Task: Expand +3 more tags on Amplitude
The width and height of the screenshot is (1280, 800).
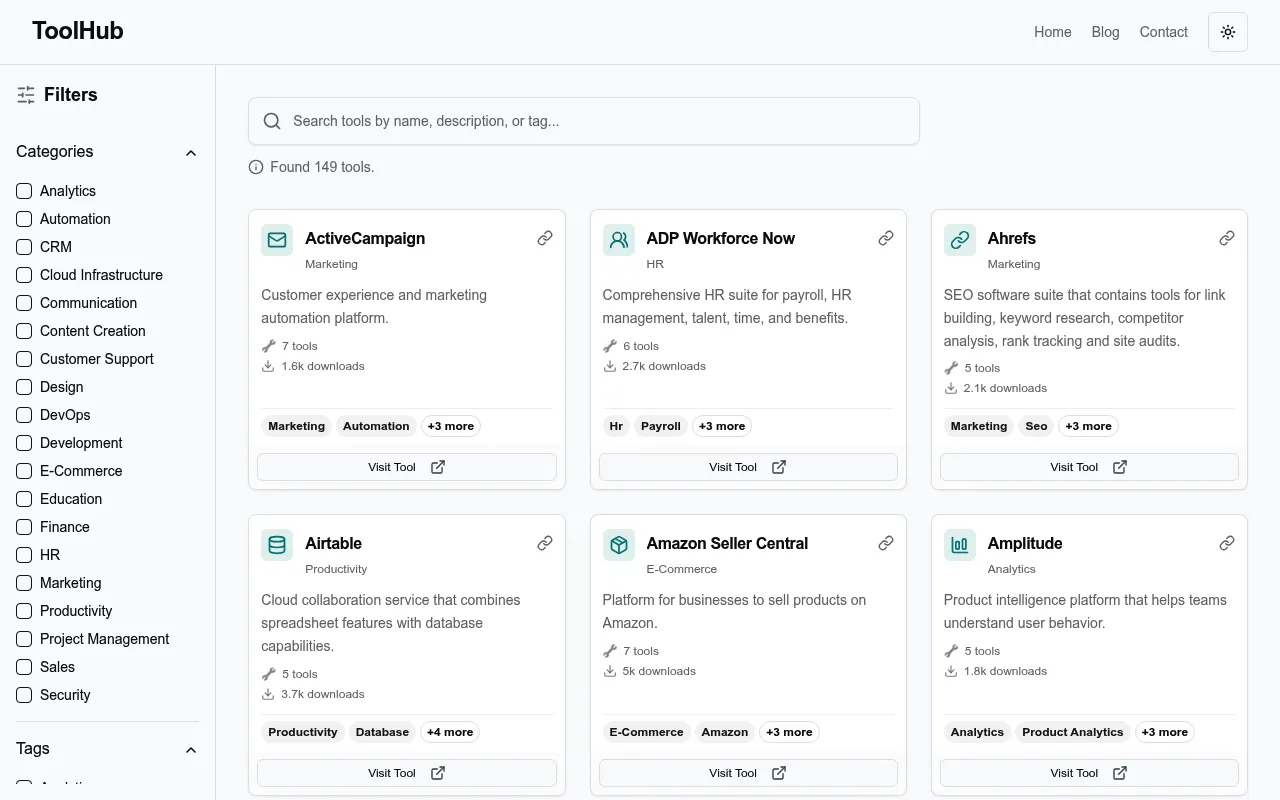Action: pos(1165,732)
